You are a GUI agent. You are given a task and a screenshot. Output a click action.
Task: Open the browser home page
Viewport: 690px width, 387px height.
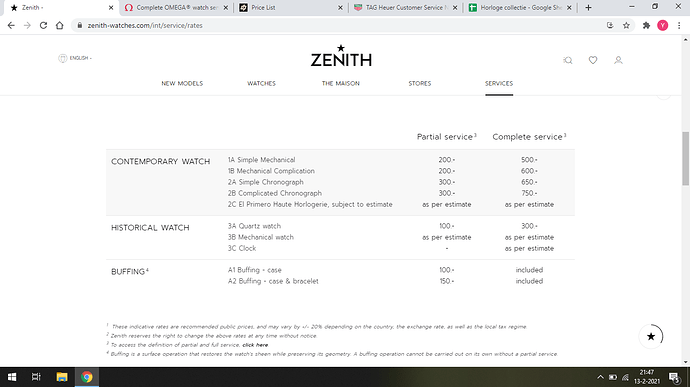point(59,26)
